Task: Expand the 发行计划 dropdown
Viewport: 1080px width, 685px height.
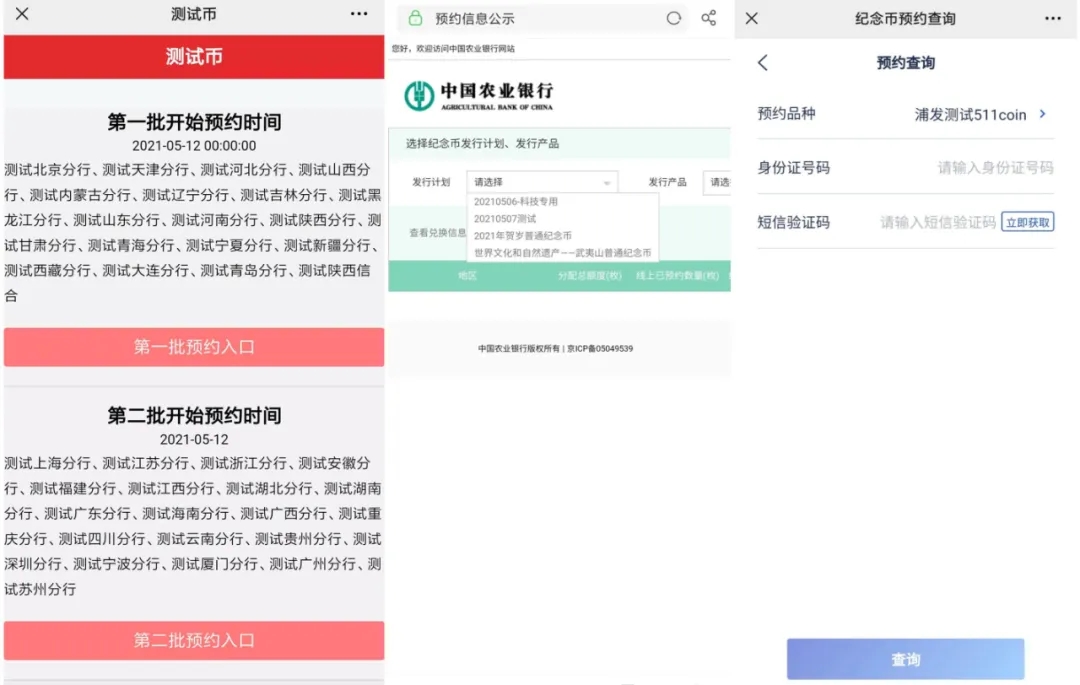Action: 542,182
